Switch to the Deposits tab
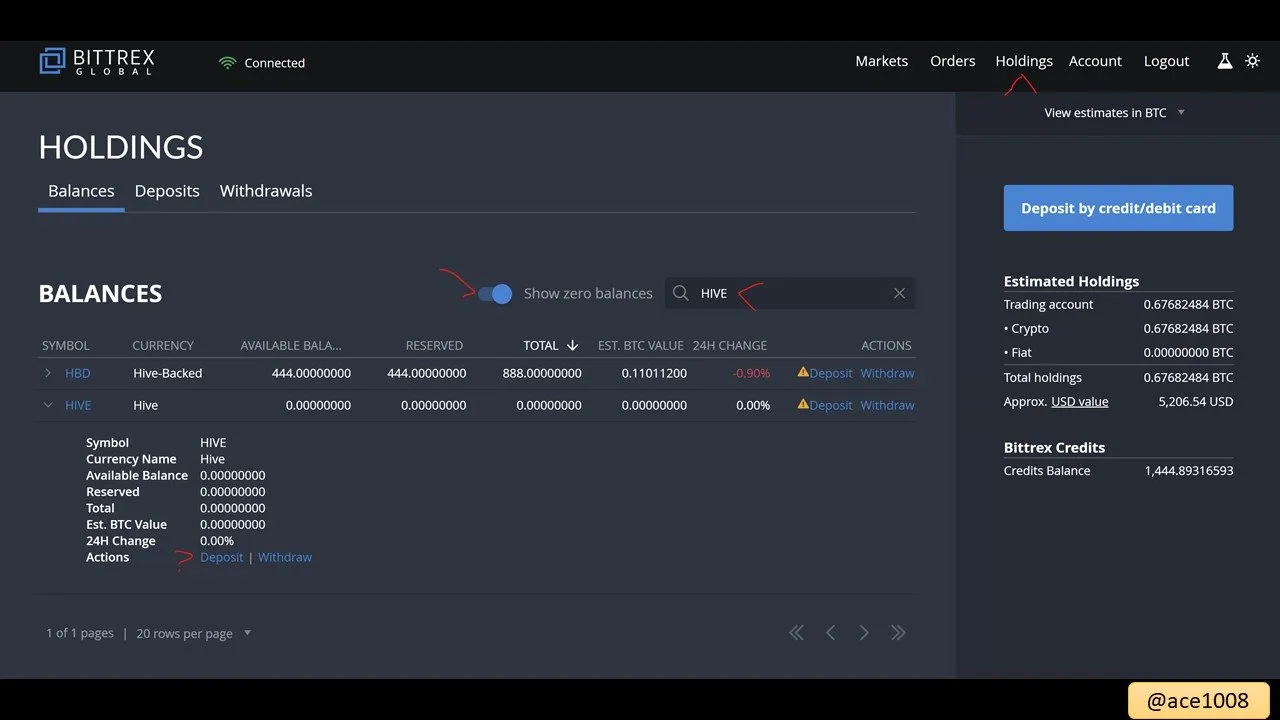The width and height of the screenshot is (1280, 720). click(x=167, y=191)
